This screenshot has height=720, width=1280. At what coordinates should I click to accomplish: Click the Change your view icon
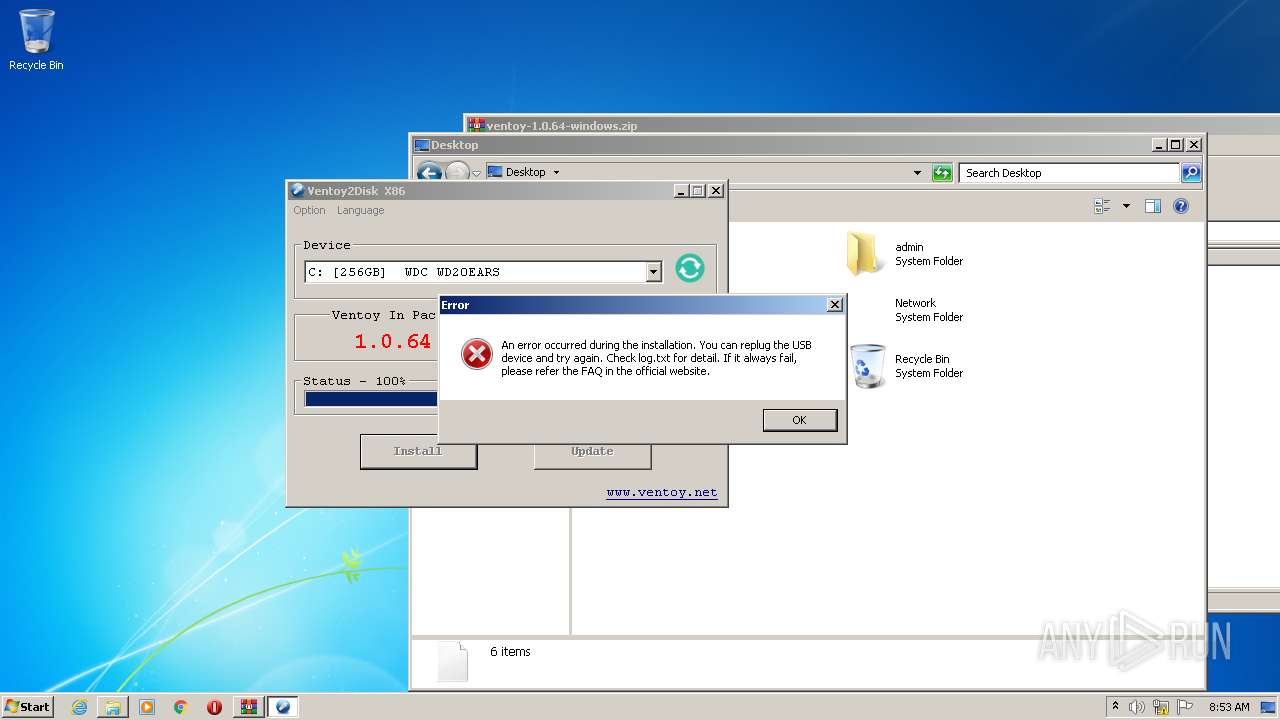point(1103,206)
